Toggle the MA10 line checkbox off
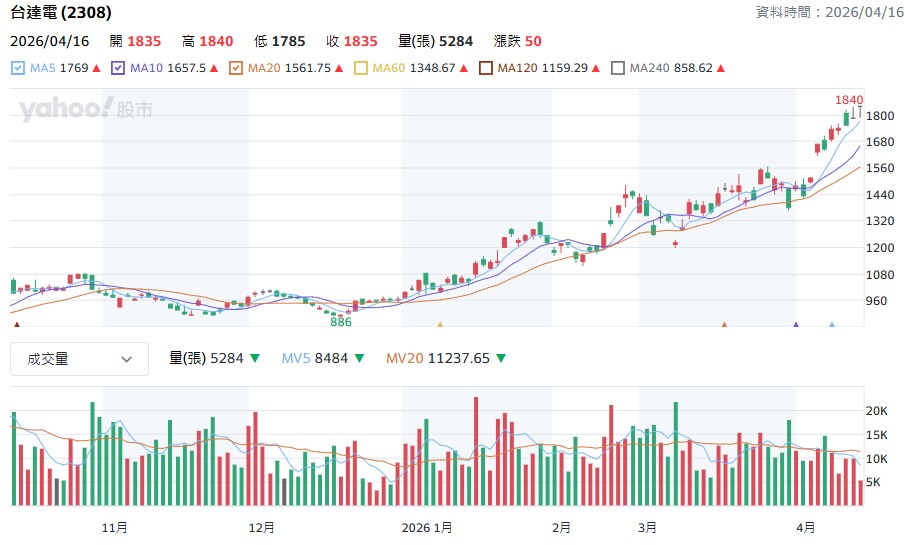 [118, 68]
